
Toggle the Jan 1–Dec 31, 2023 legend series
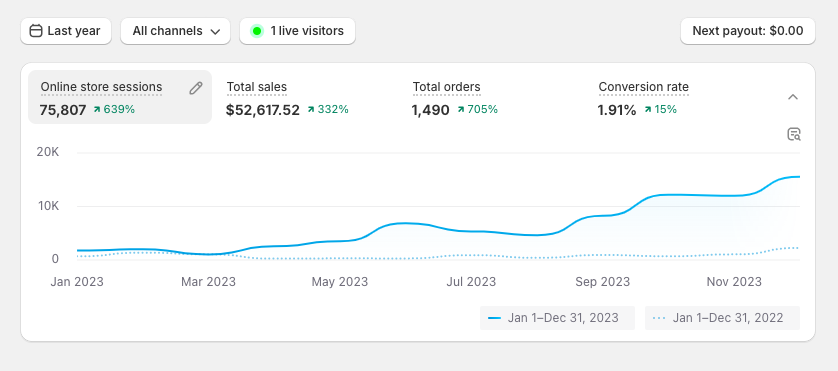pos(557,318)
